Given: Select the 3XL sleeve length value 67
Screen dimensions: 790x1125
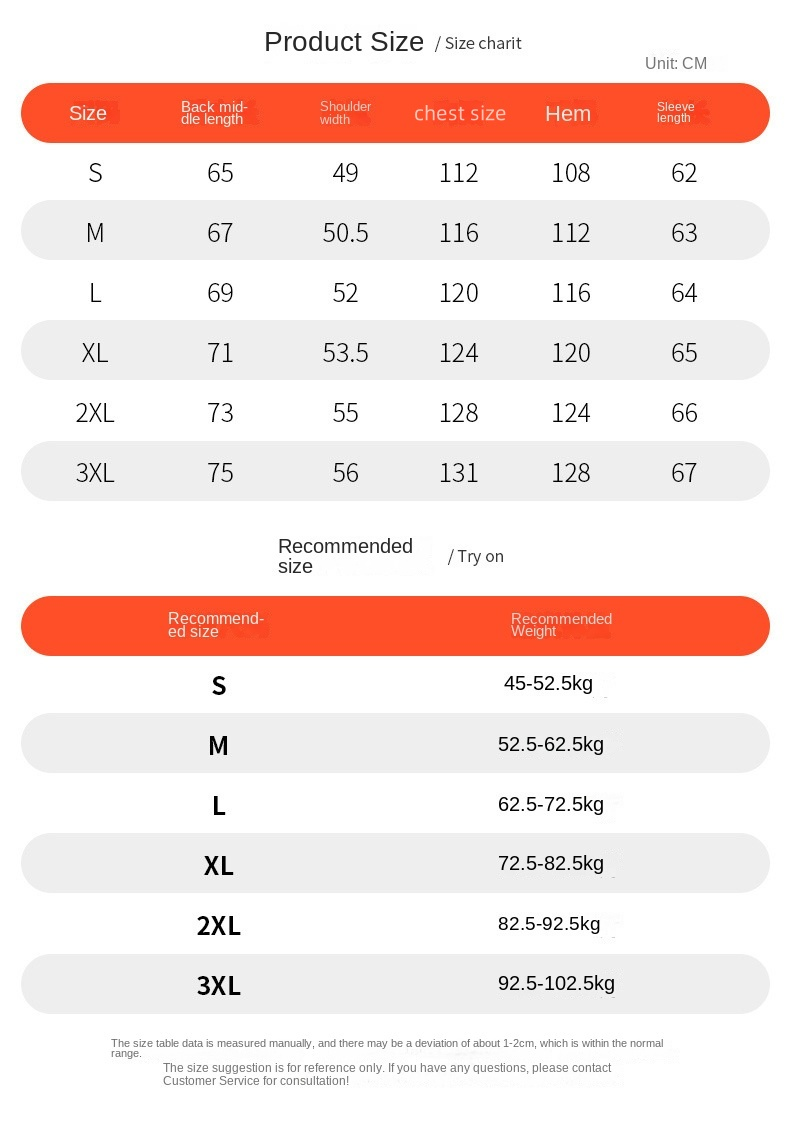Looking at the screenshot, I should click(x=684, y=473).
